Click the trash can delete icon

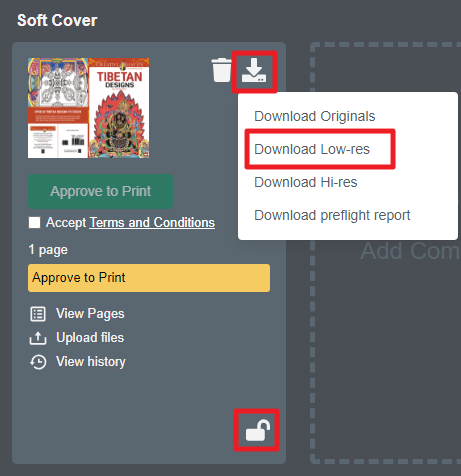tap(221, 70)
